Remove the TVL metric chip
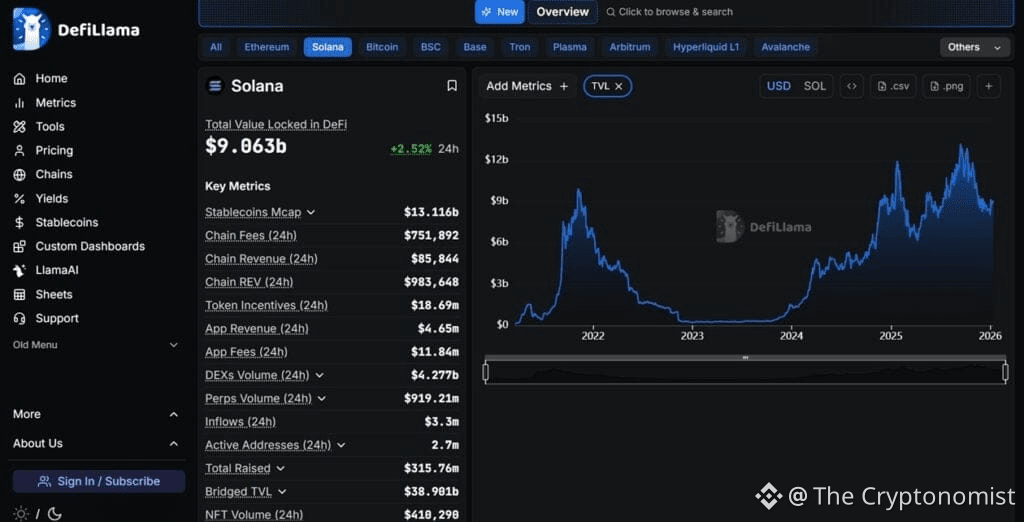Viewport: 1024px width, 522px height. pyautogui.click(x=619, y=86)
